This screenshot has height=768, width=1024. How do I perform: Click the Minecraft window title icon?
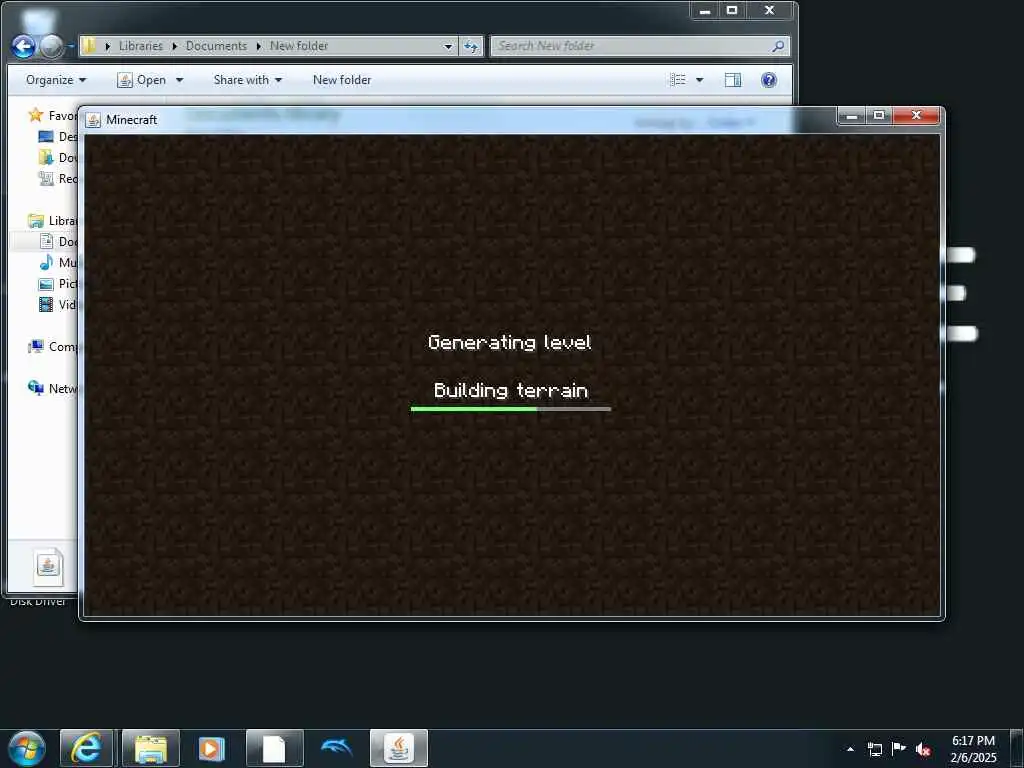(93, 120)
